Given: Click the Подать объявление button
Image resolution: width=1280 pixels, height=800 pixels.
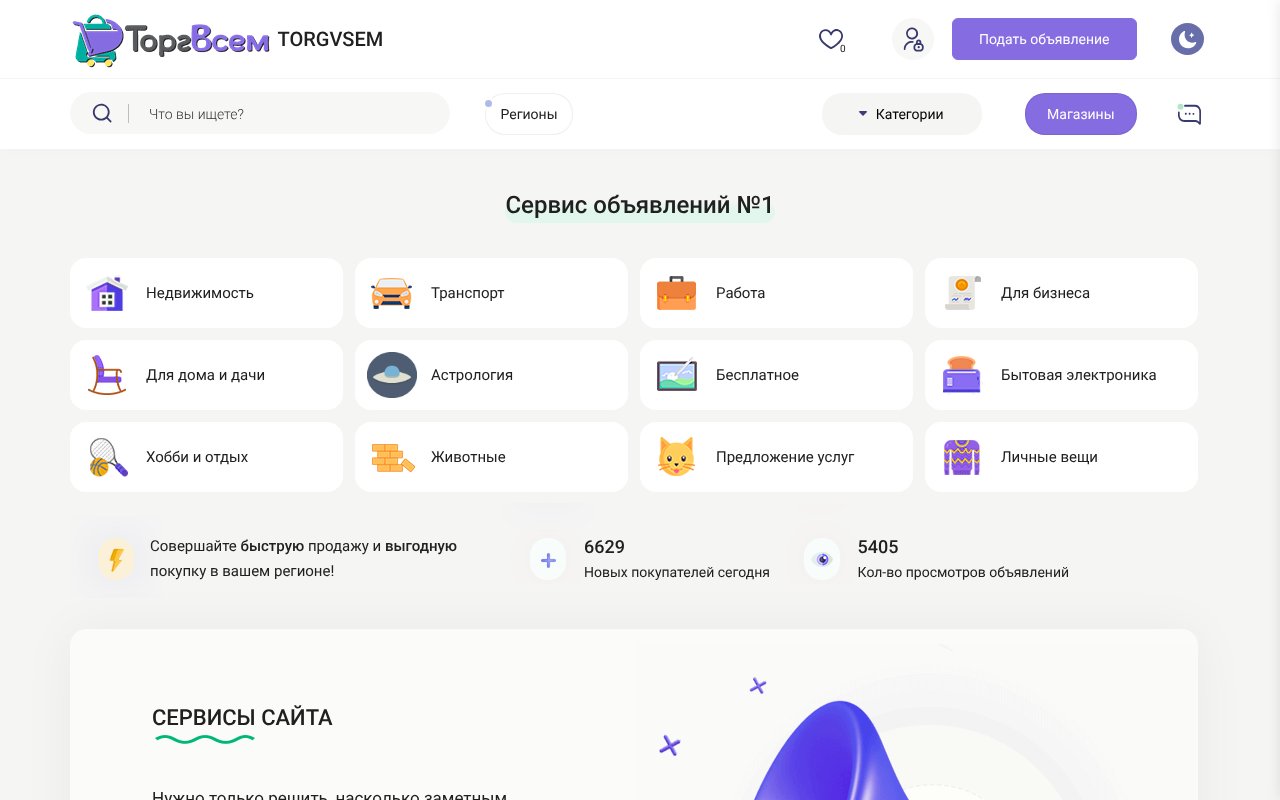Looking at the screenshot, I should (x=1044, y=39).
